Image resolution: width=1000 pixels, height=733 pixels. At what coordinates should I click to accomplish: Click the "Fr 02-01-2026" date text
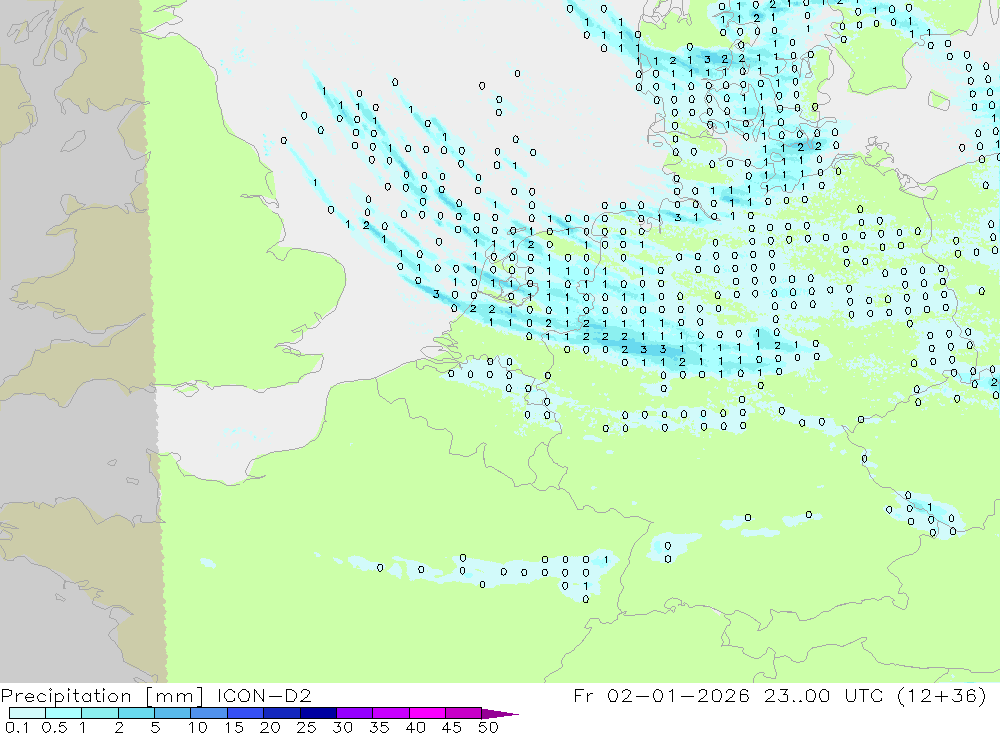point(661,695)
